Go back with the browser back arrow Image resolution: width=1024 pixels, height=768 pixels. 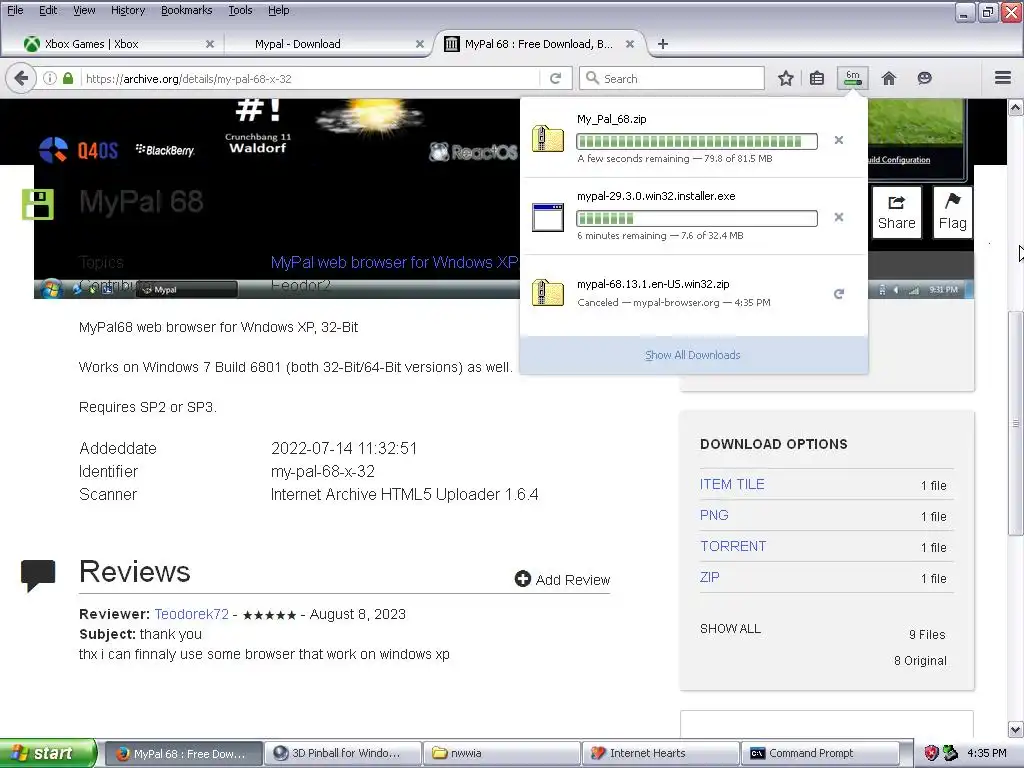point(21,78)
